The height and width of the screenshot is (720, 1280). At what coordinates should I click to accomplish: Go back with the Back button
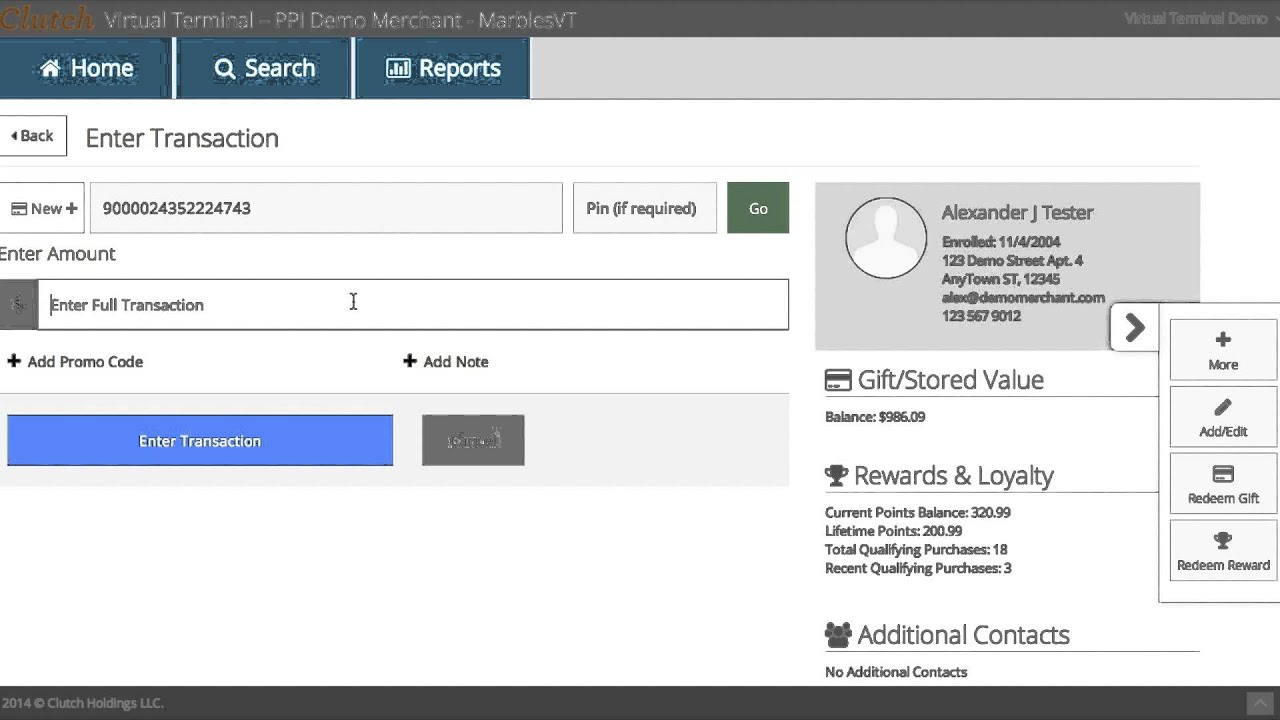33,136
